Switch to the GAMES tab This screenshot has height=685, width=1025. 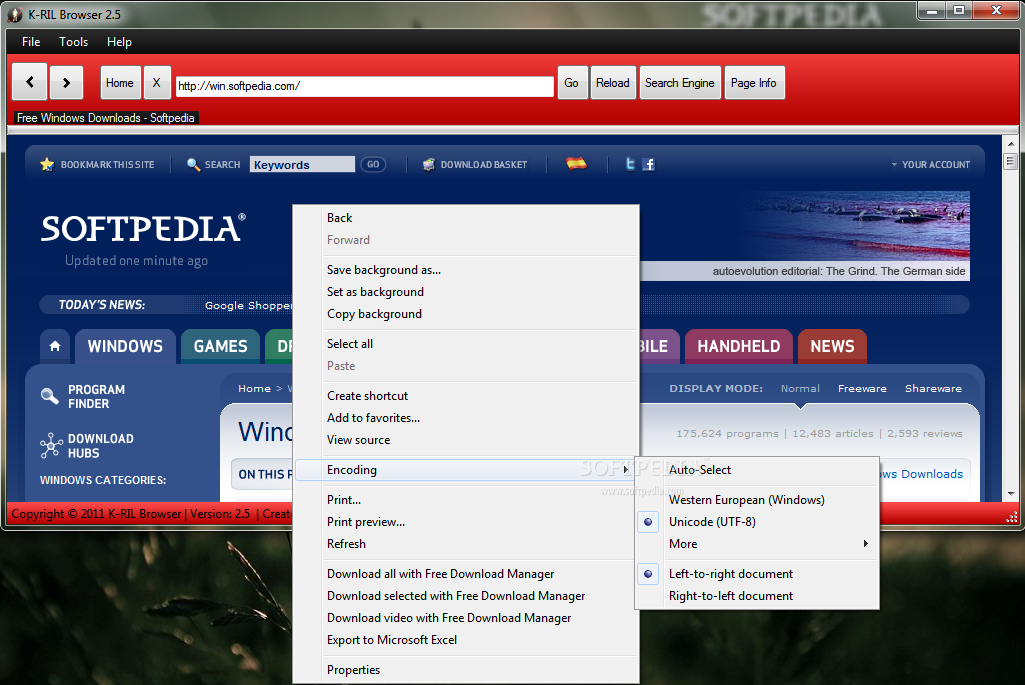(220, 346)
